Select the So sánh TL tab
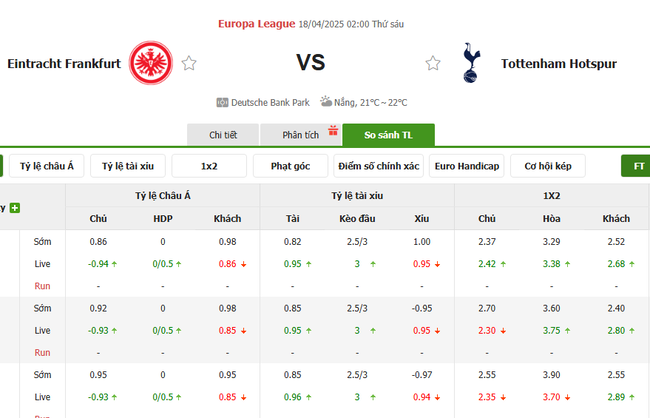The height and width of the screenshot is (418, 650). pyautogui.click(x=388, y=135)
